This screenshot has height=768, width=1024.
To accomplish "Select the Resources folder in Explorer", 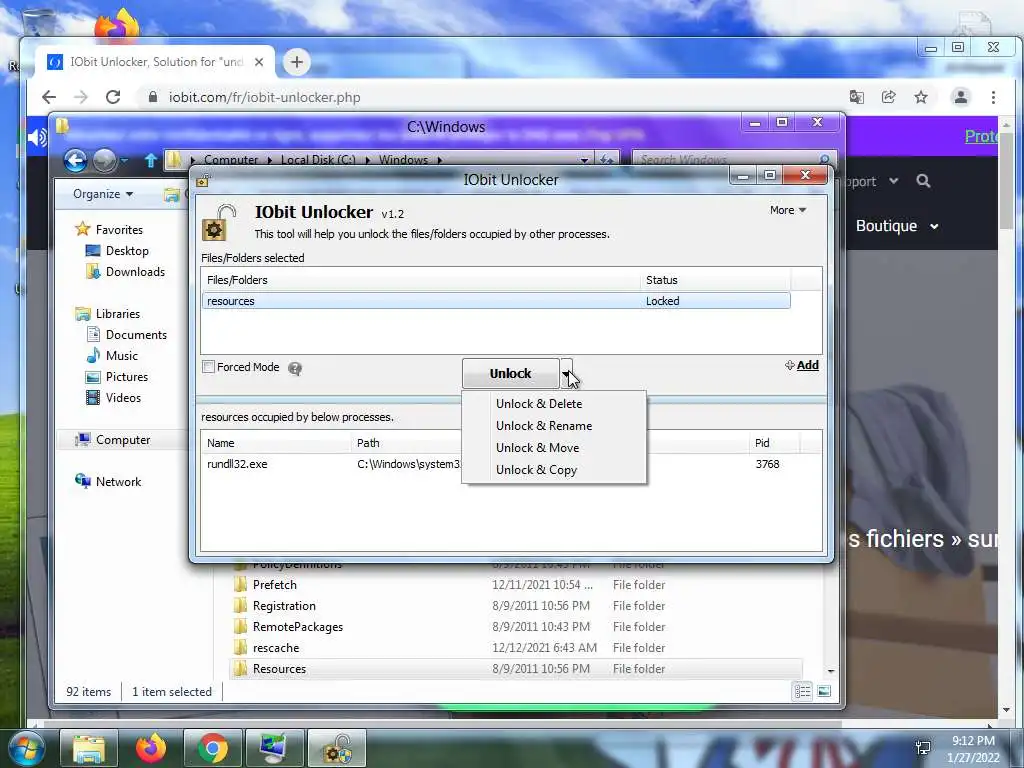I will 517,669.
